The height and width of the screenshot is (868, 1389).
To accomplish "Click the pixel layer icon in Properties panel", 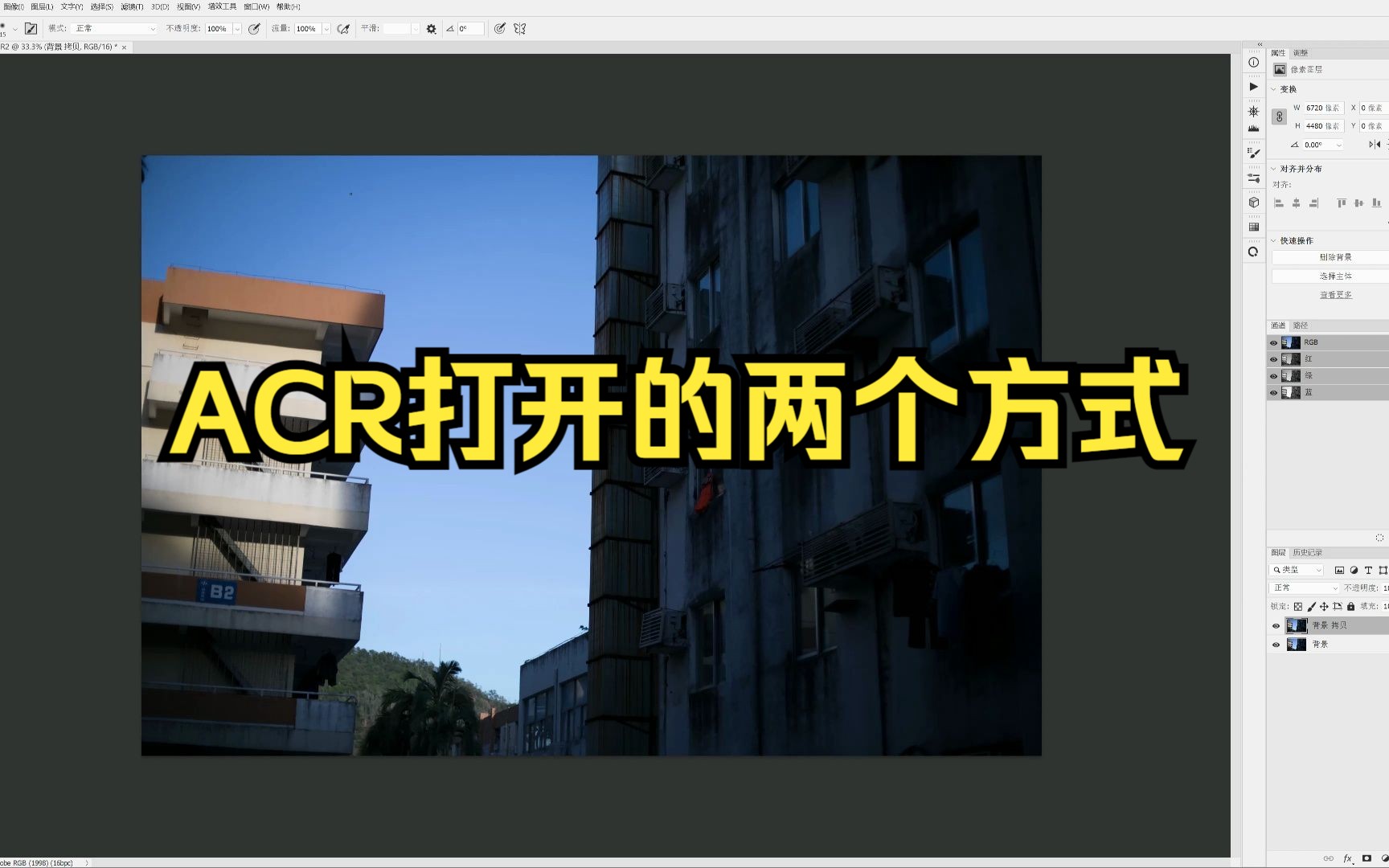I will [1280, 69].
